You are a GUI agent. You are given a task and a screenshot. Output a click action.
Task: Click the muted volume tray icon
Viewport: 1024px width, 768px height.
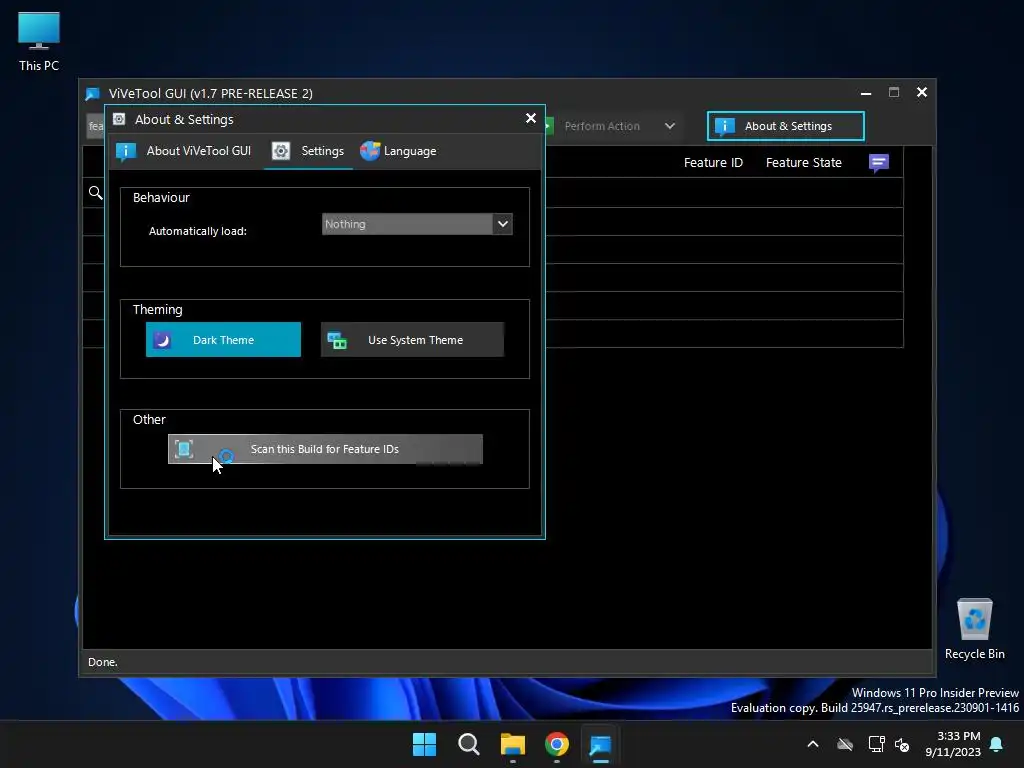tap(903, 744)
